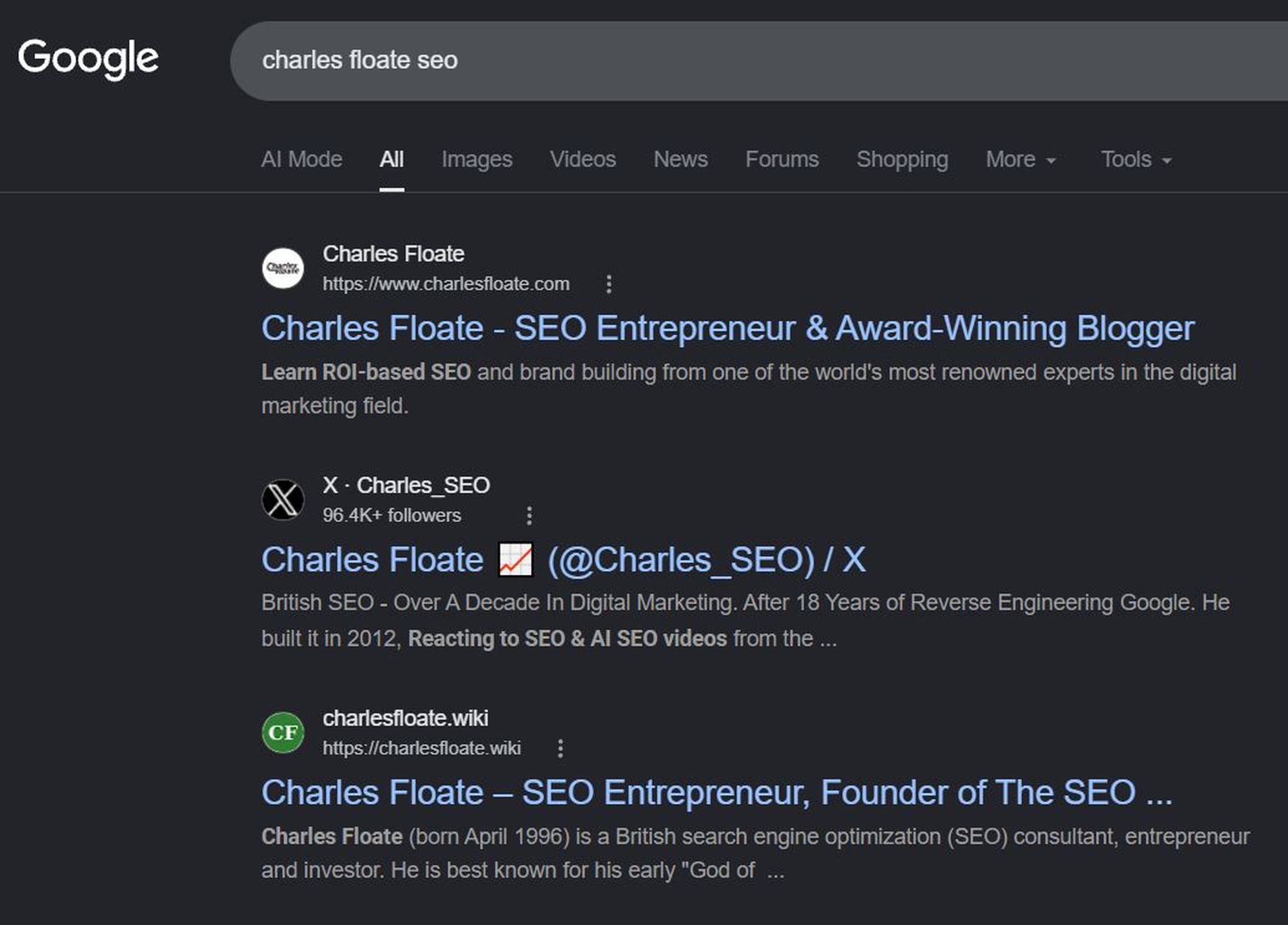Open 'Founder of The SEO ...' result link
The width and height of the screenshot is (1288, 925).
(717, 792)
